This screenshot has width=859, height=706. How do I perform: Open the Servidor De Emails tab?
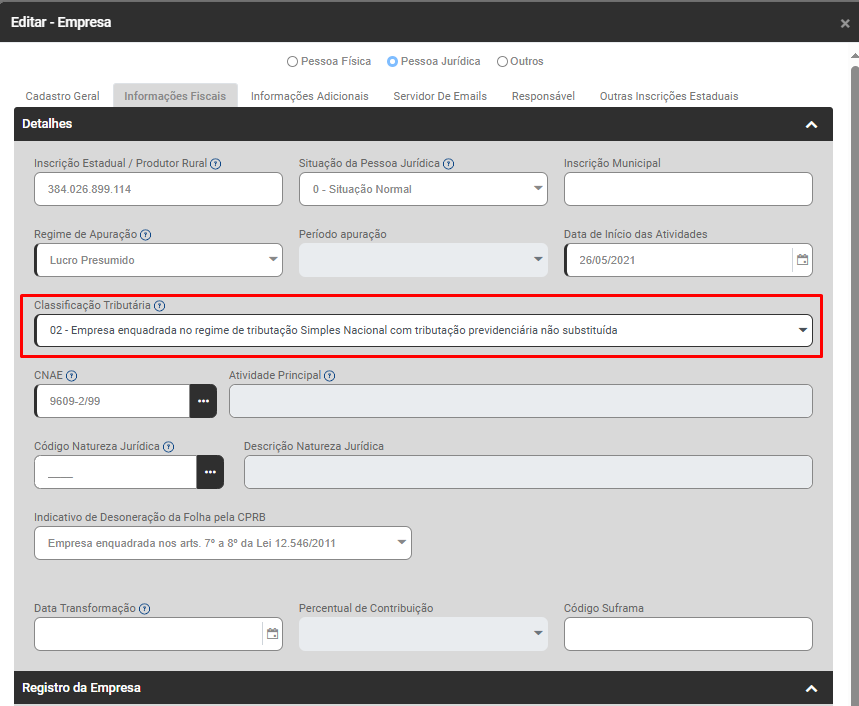[440, 97]
